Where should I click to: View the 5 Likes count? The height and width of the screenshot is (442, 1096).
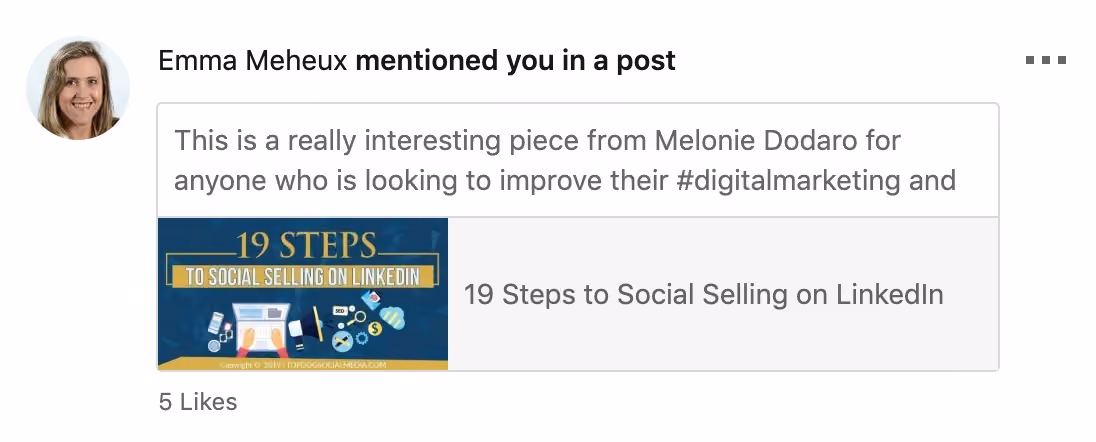[x=198, y=402]
